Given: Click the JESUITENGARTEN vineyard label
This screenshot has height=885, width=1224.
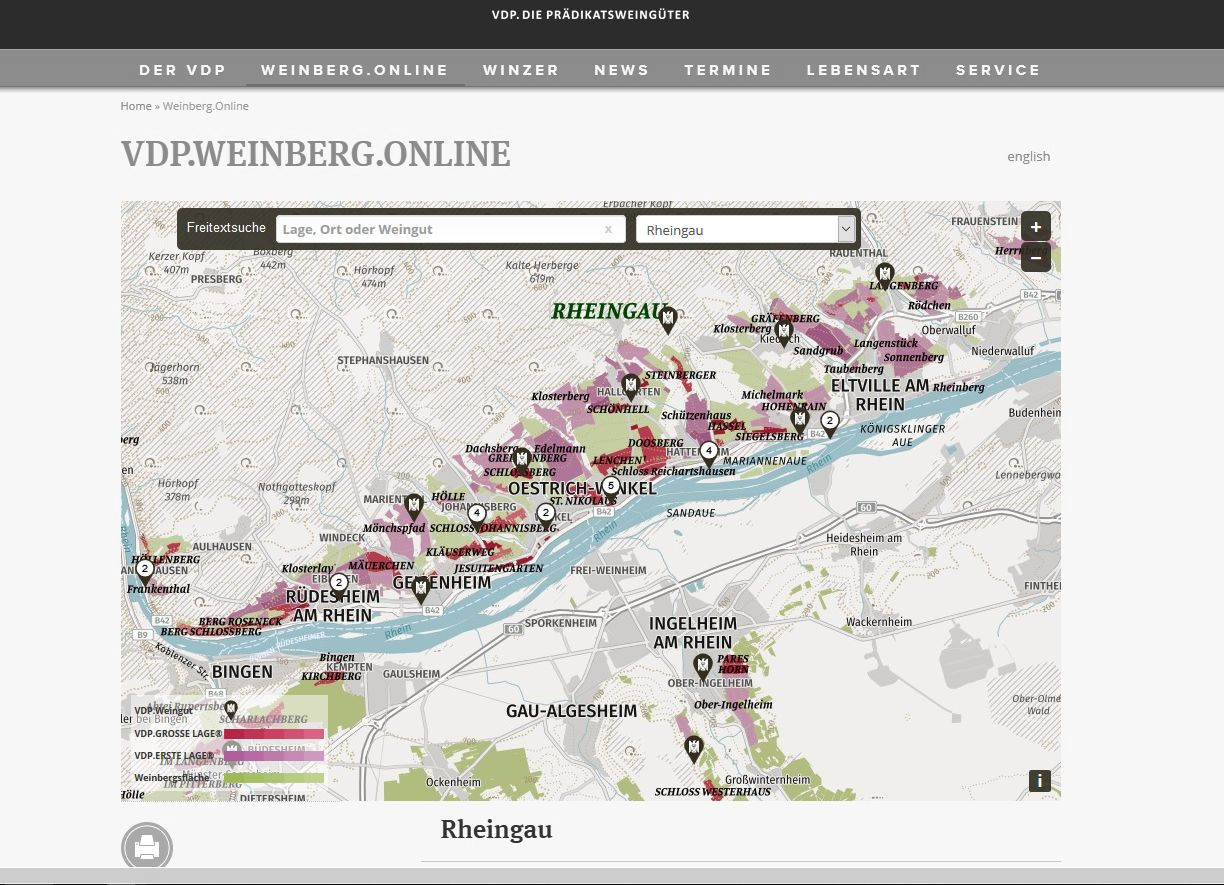Looking at the screenshot, I should pyautogui.click(x=499, y=568).
